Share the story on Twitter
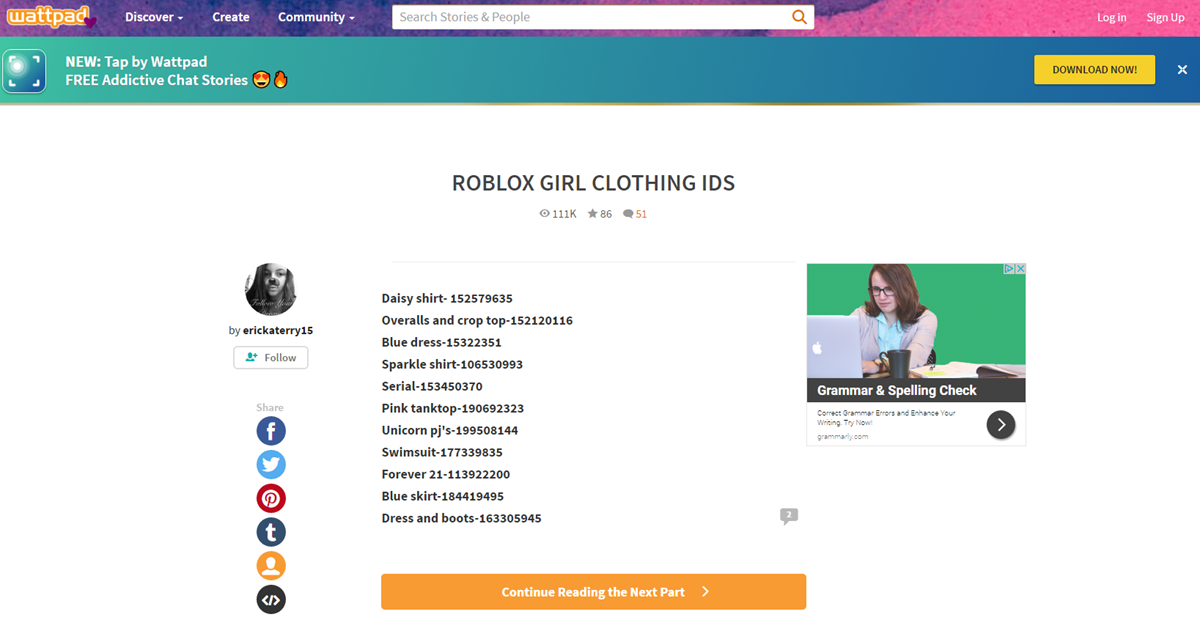The width and height of the screenshot is (1200, 617). coord(271,465)
